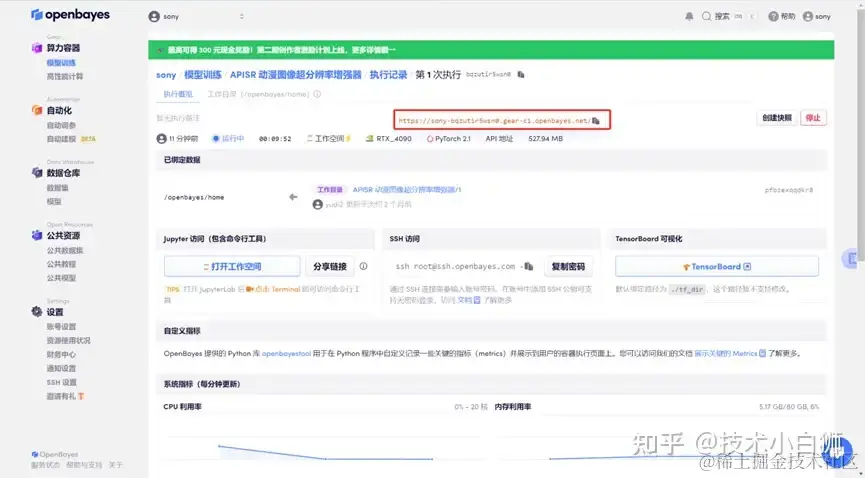The image size is (865, 478).
Task: Click the 帮助 help icon
Action: pyautogui.click(x=773, y=17)
